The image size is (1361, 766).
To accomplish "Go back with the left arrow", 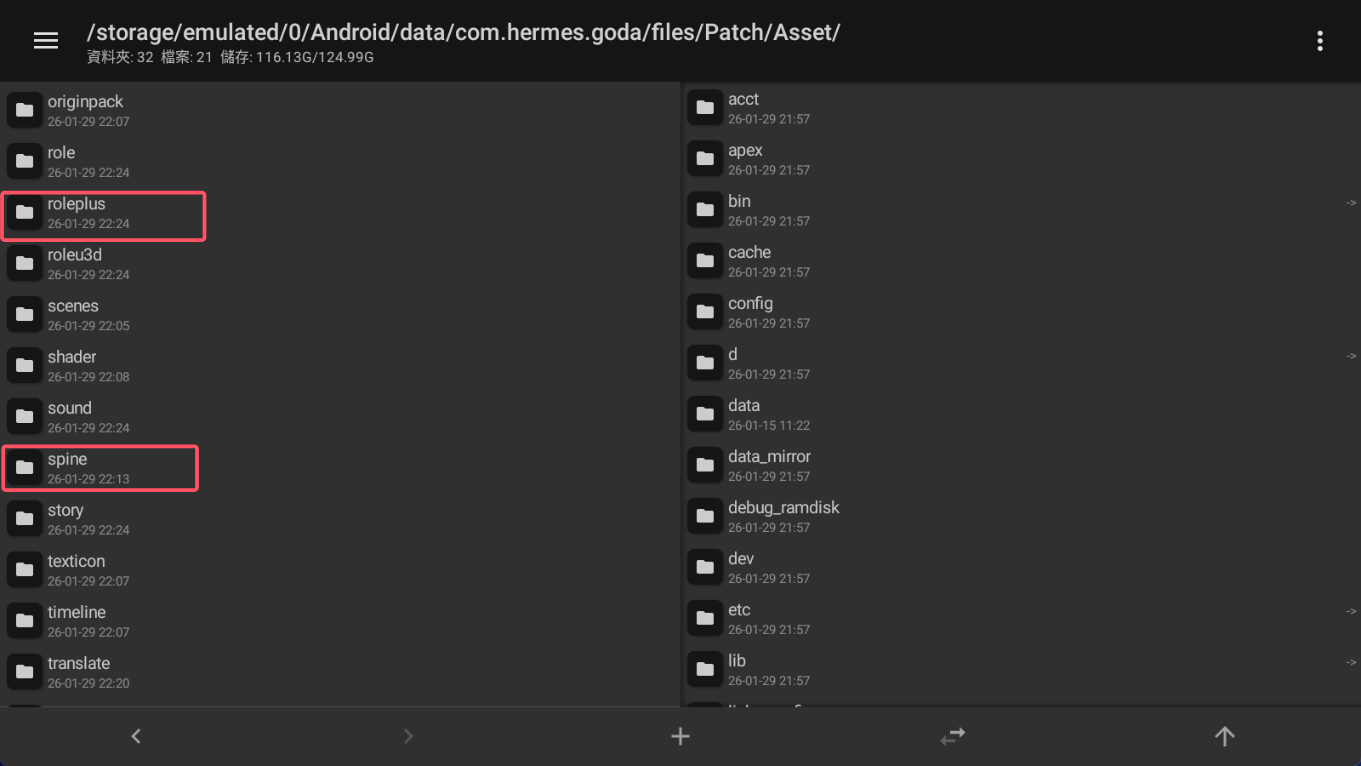I will pos(136,736).
